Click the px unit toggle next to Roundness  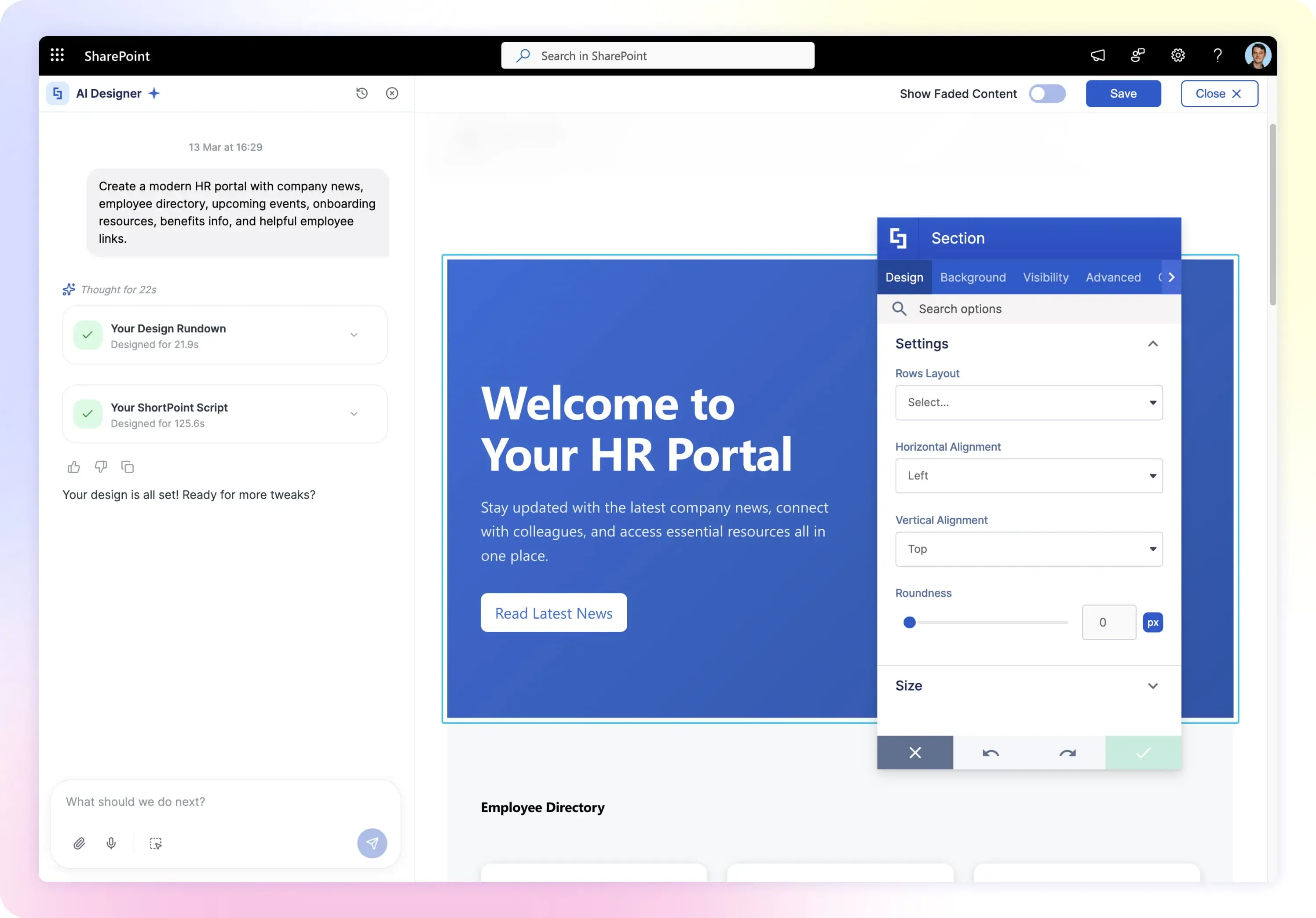[1153, 622]
